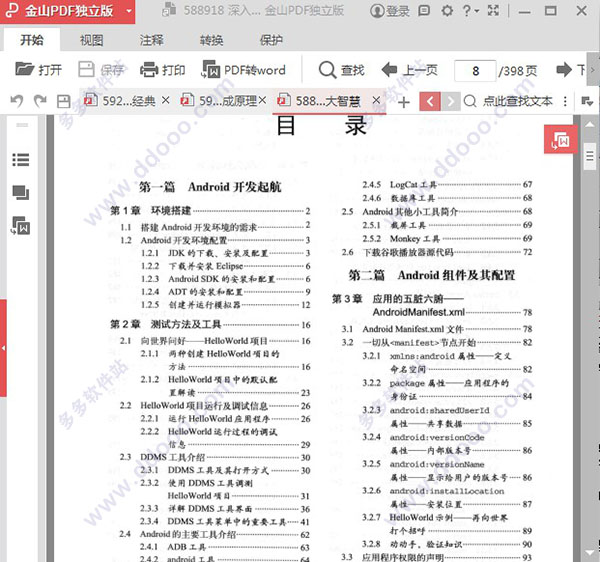Click the 登录 login button
Screen dimensions: 600x562
390,11
